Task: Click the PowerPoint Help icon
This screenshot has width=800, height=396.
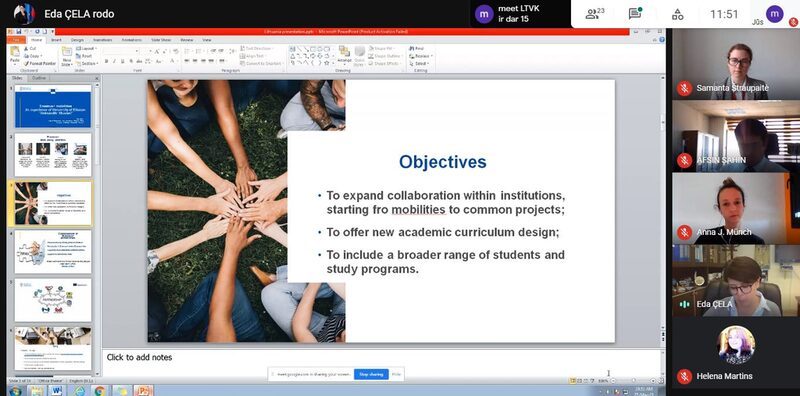Action: click(x=662, y=39)
